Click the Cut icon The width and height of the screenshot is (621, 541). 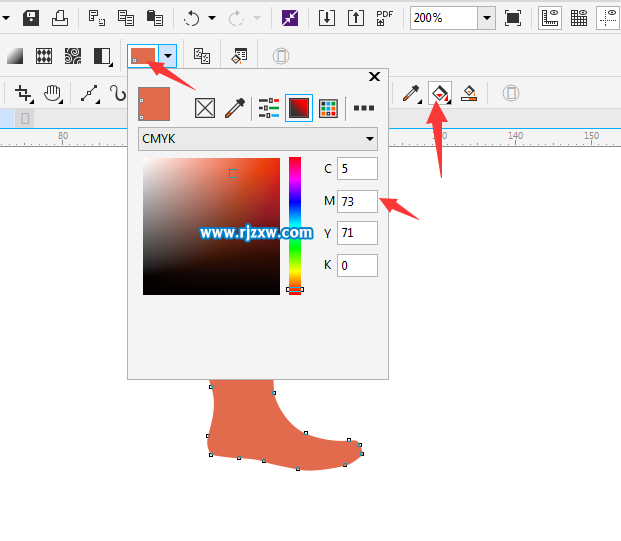[x=97, y=18]
